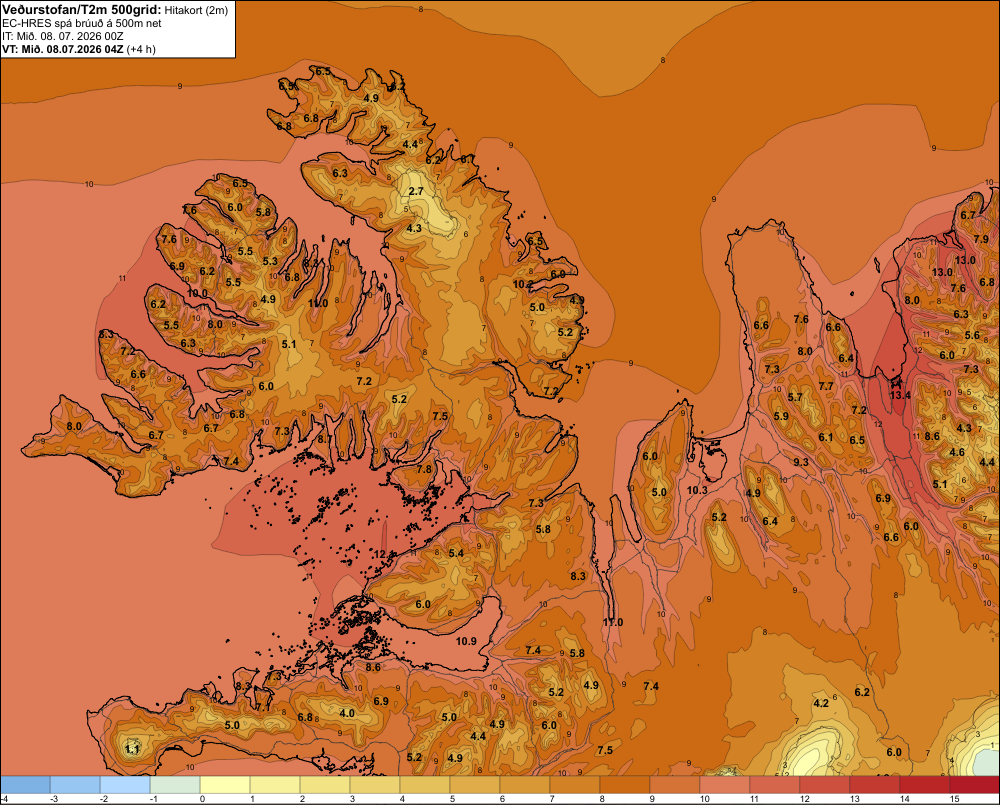
Task: Select the legend color between -2 and -1
Action: 125,785
